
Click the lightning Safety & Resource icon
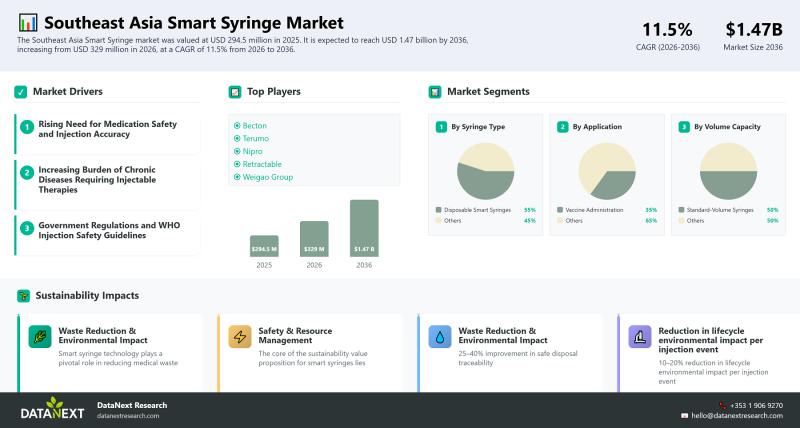(x=240, y=337)
